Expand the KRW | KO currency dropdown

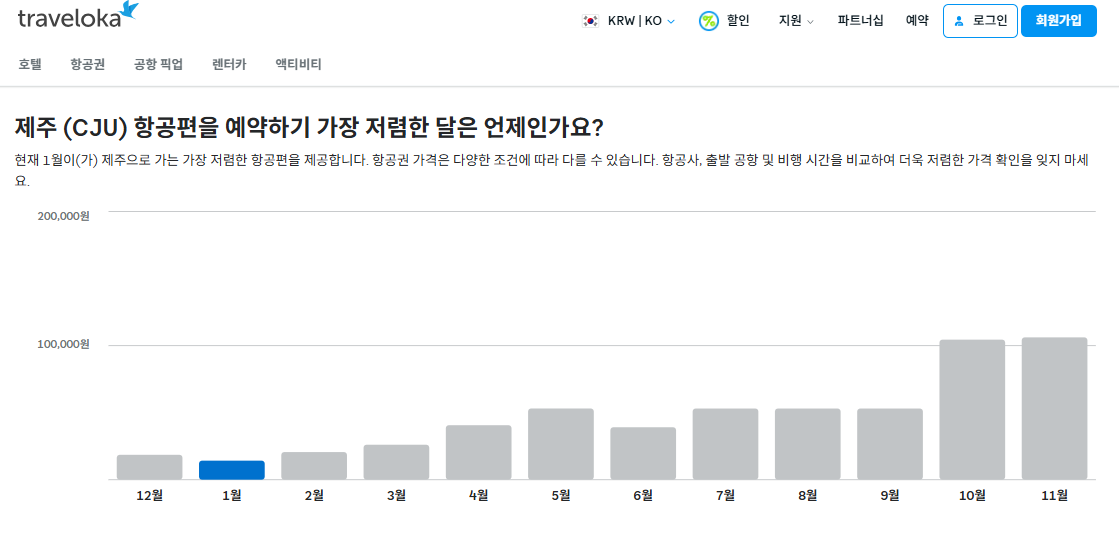coord(629,21)
